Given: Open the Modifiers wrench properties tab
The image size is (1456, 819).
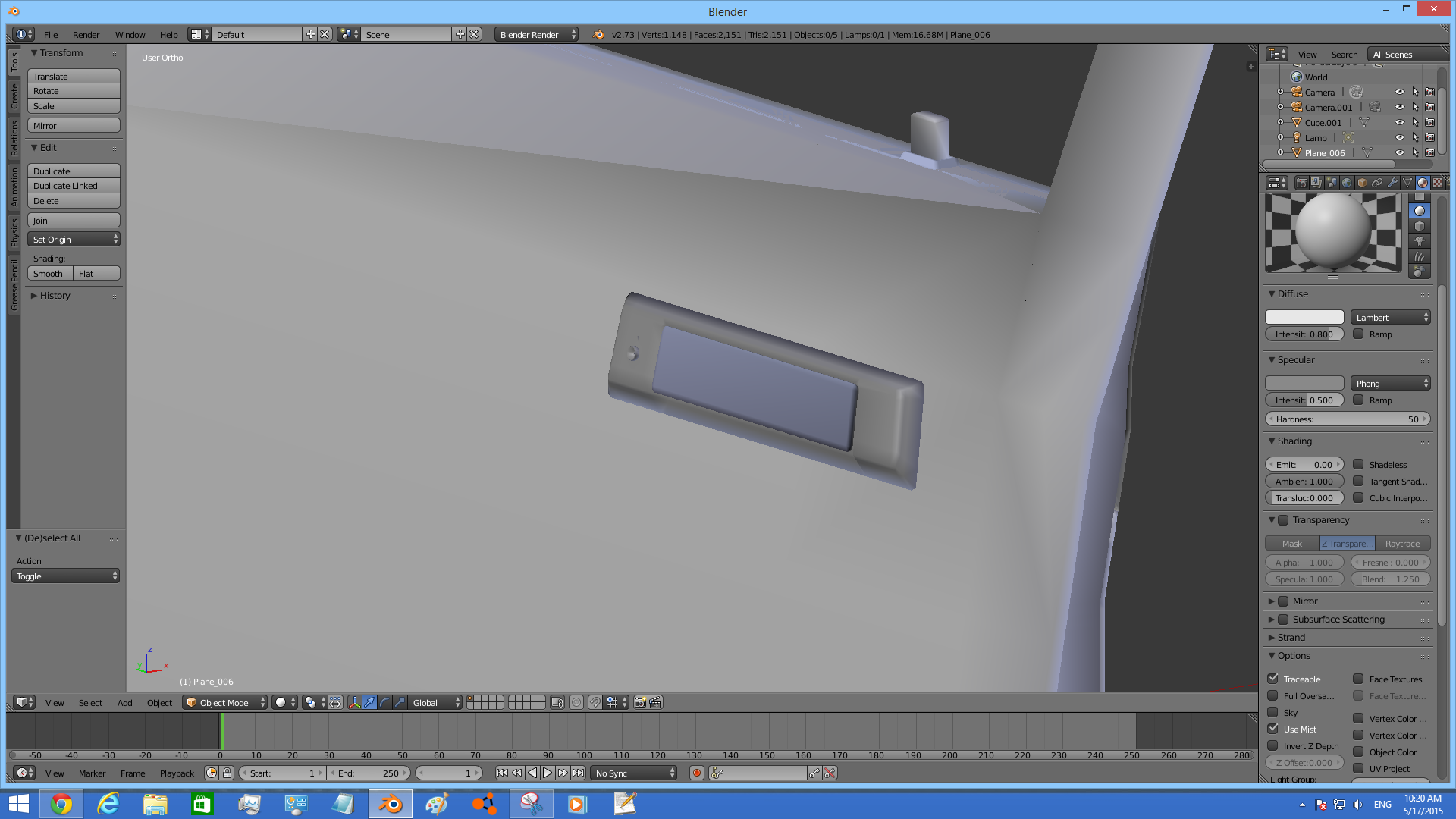Looking at the screenshot, I should tap(1392, 183).
